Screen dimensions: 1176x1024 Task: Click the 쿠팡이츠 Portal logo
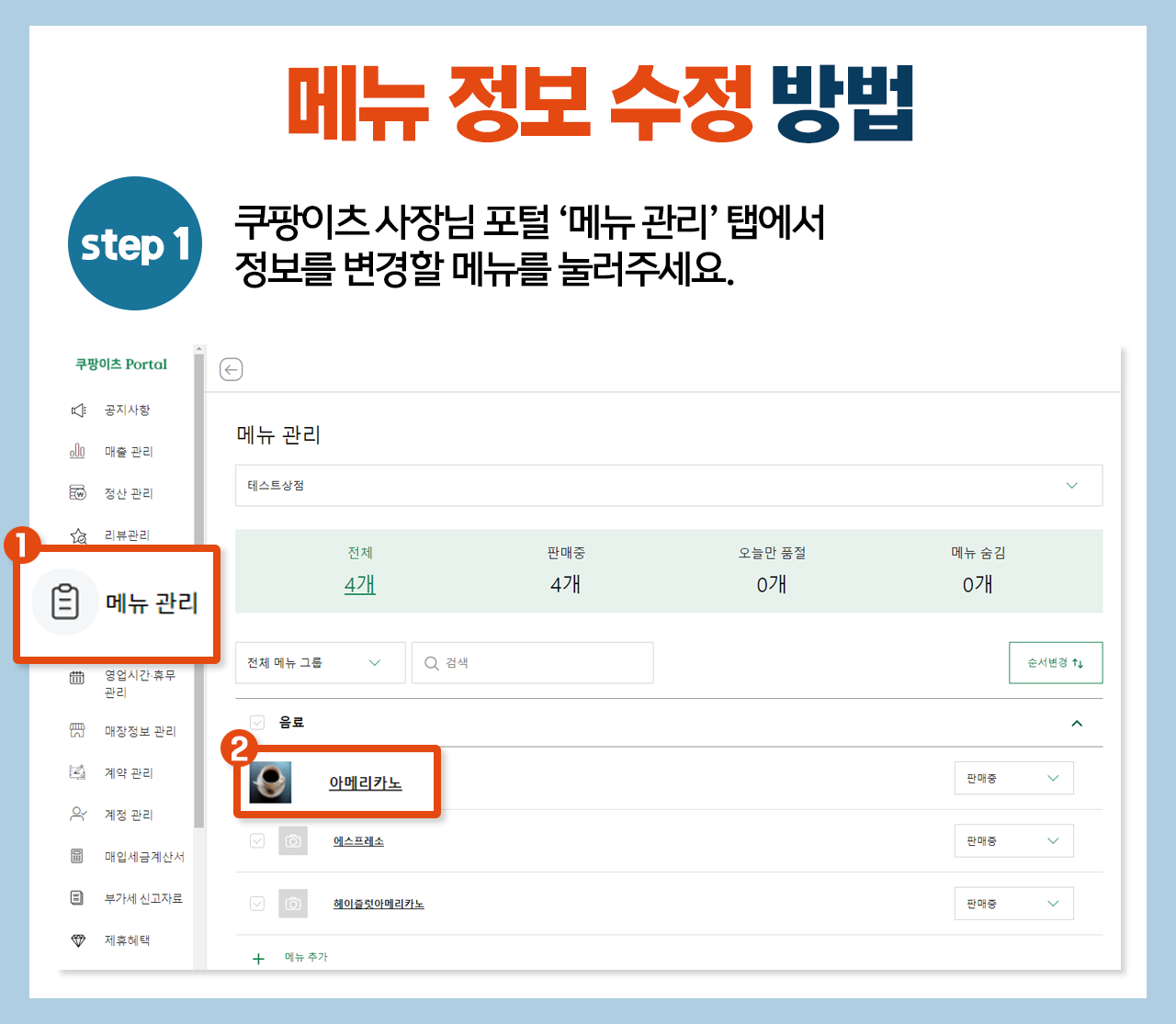[121, 364]
